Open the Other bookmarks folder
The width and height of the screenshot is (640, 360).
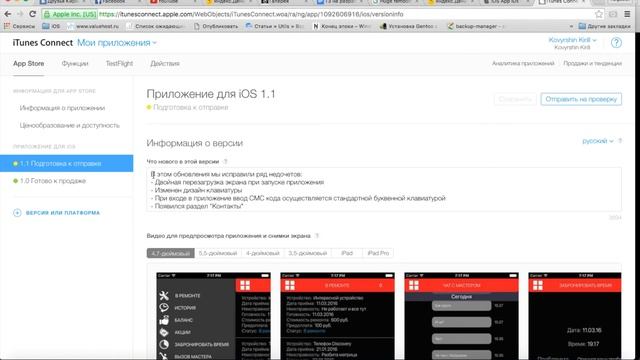tap(604, 26)
